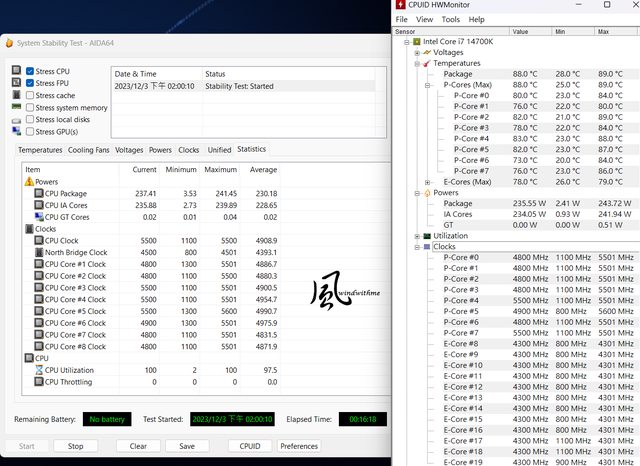
Task: Collapse the P-Cores (Max) temperature node
Action: (x=427, y=85)
